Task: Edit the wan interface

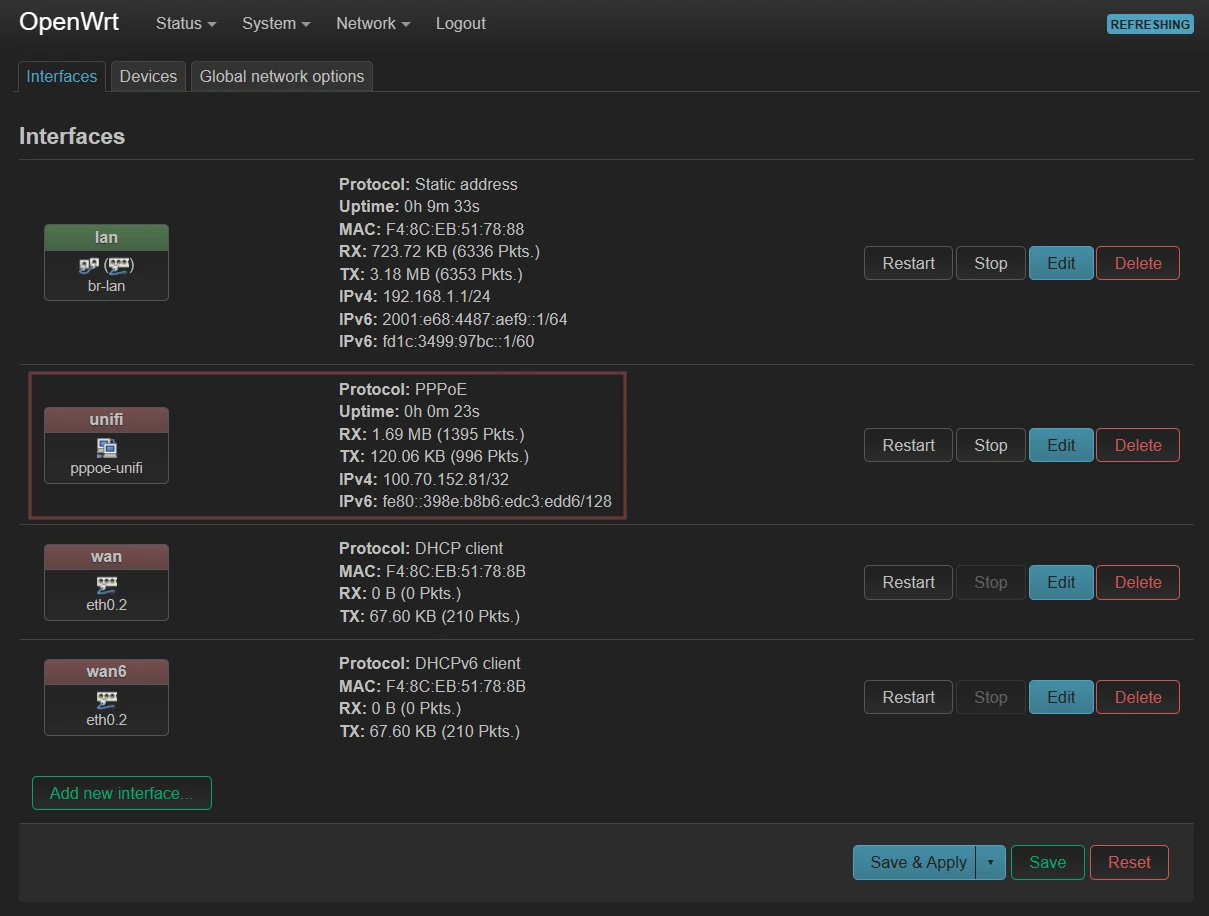Action: pyautogui.click(x=1061, y=582)
